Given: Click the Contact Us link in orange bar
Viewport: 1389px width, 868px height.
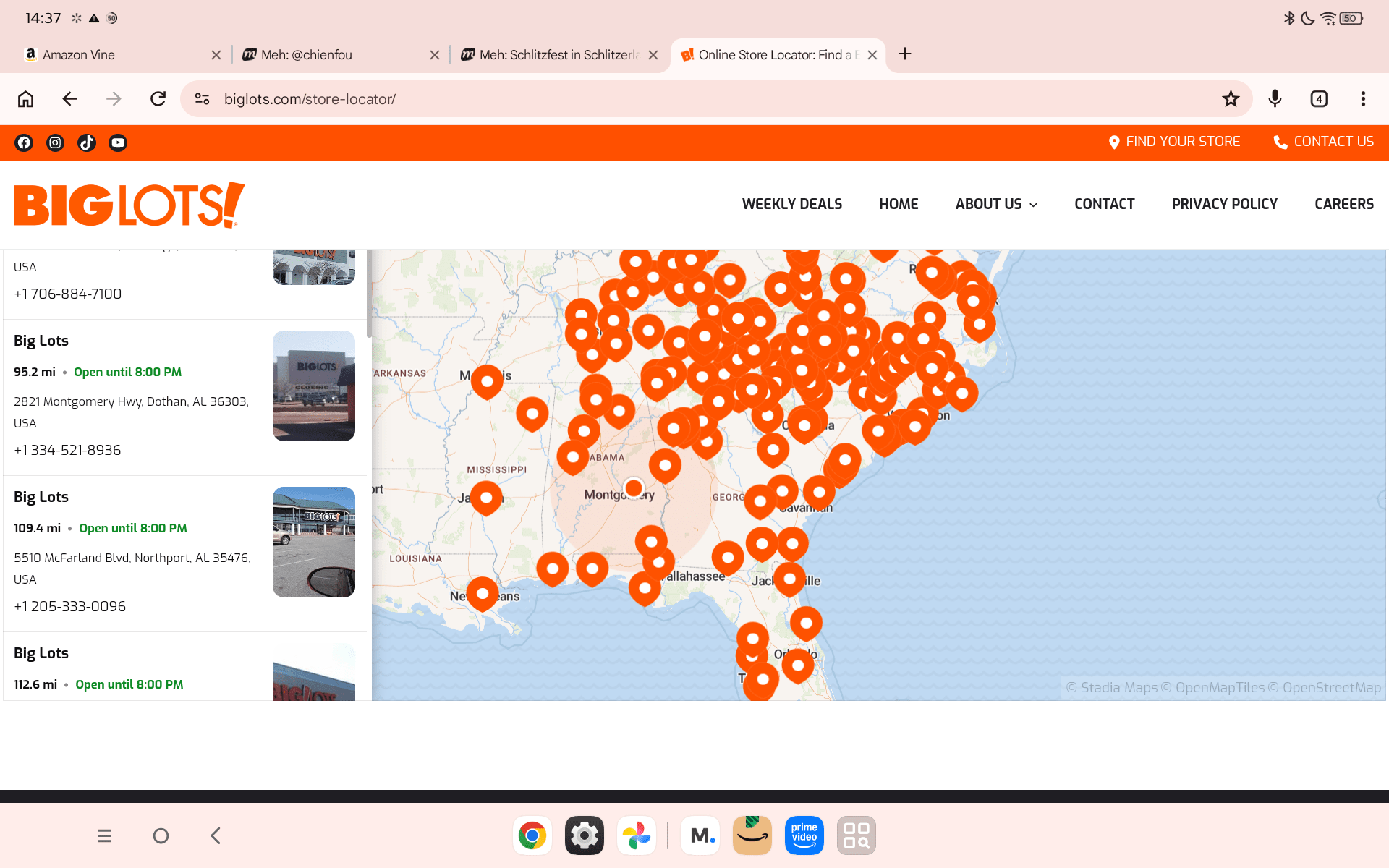Looking at the screenshot, I should point(1323,142).
